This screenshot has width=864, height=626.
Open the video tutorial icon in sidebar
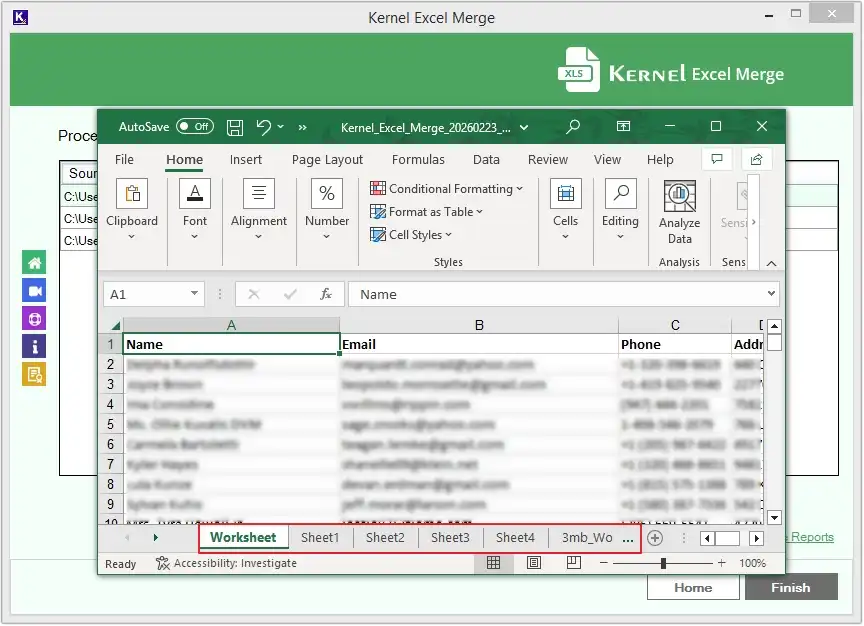coord(33,290)
